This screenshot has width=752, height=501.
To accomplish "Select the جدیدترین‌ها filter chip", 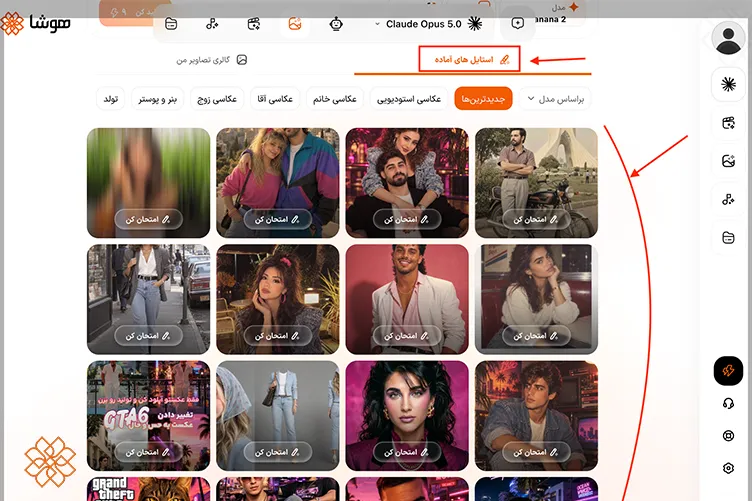I will pyautogui.click(x=483, y=99).
